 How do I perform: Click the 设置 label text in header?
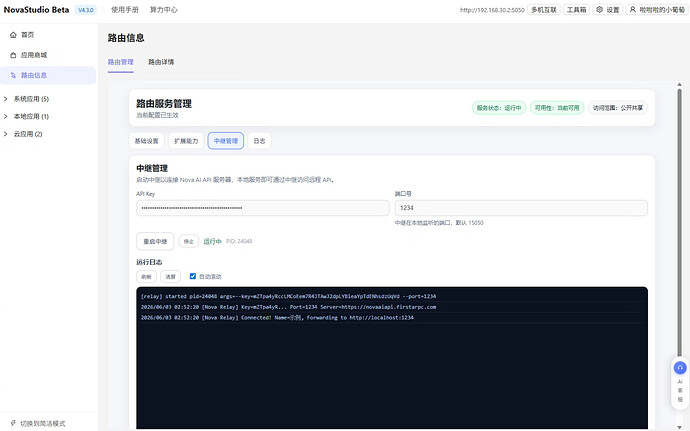pyautogui.click(x=613, y=10)
